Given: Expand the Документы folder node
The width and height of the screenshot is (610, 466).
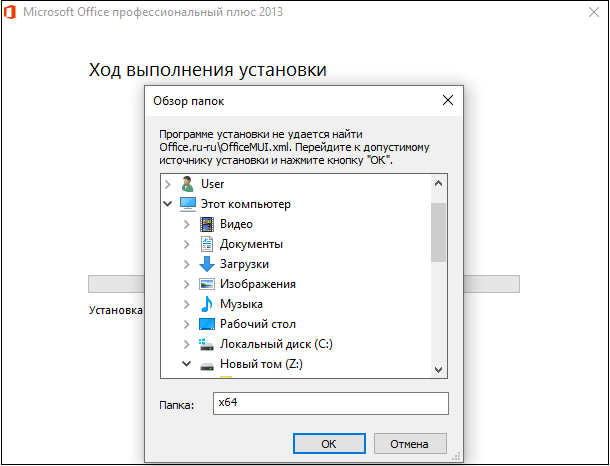Looking at the screenshot, I should tap(187, 244).
